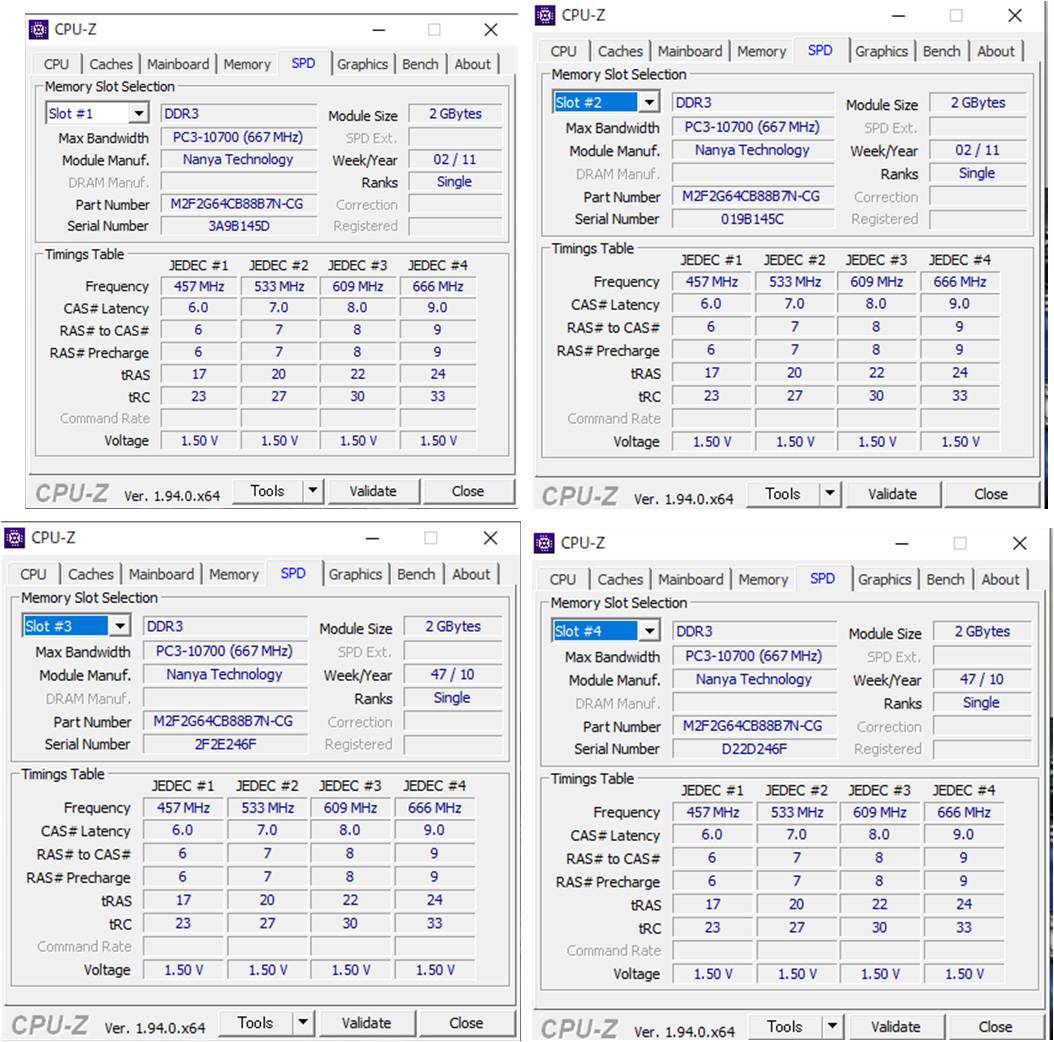Expand Tools dropdown arrow in Slot #4 window
Viewport: 1054px width, 1042px height.
(x=832, y=1026)
